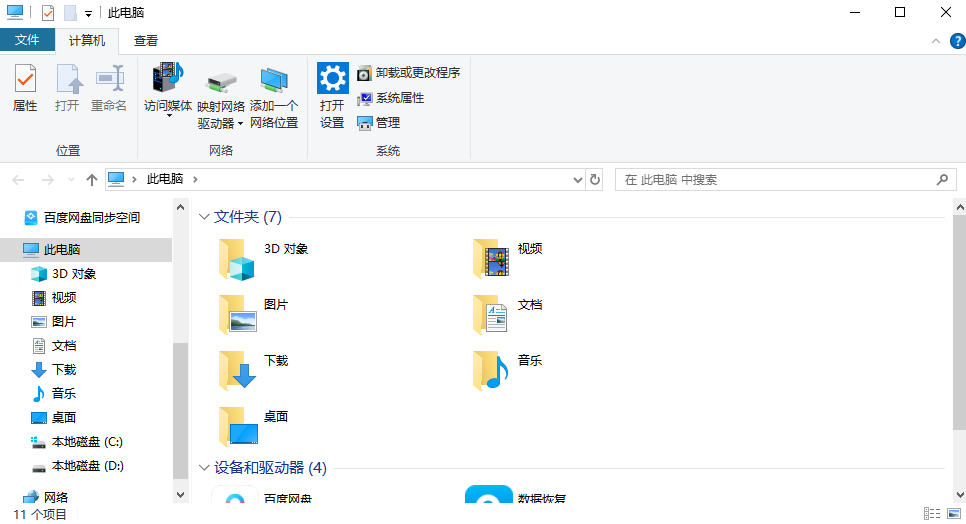Click main pane scrollbar down arrow

tap(960, 494)
